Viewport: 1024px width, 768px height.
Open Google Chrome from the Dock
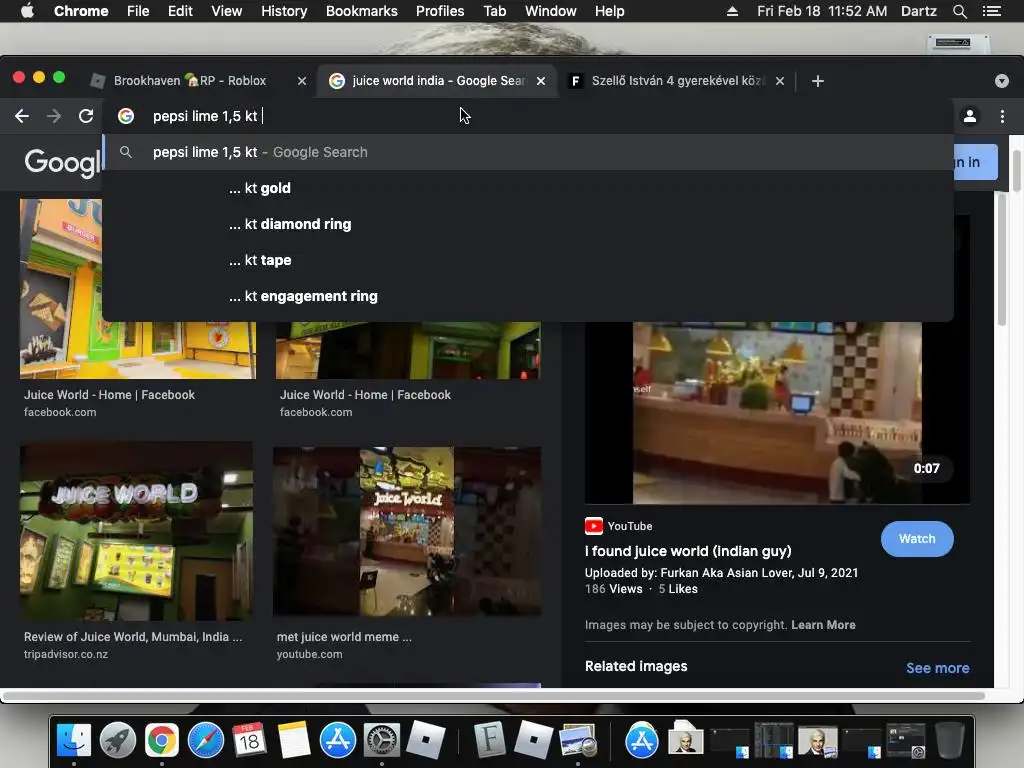tap(162, 741)
